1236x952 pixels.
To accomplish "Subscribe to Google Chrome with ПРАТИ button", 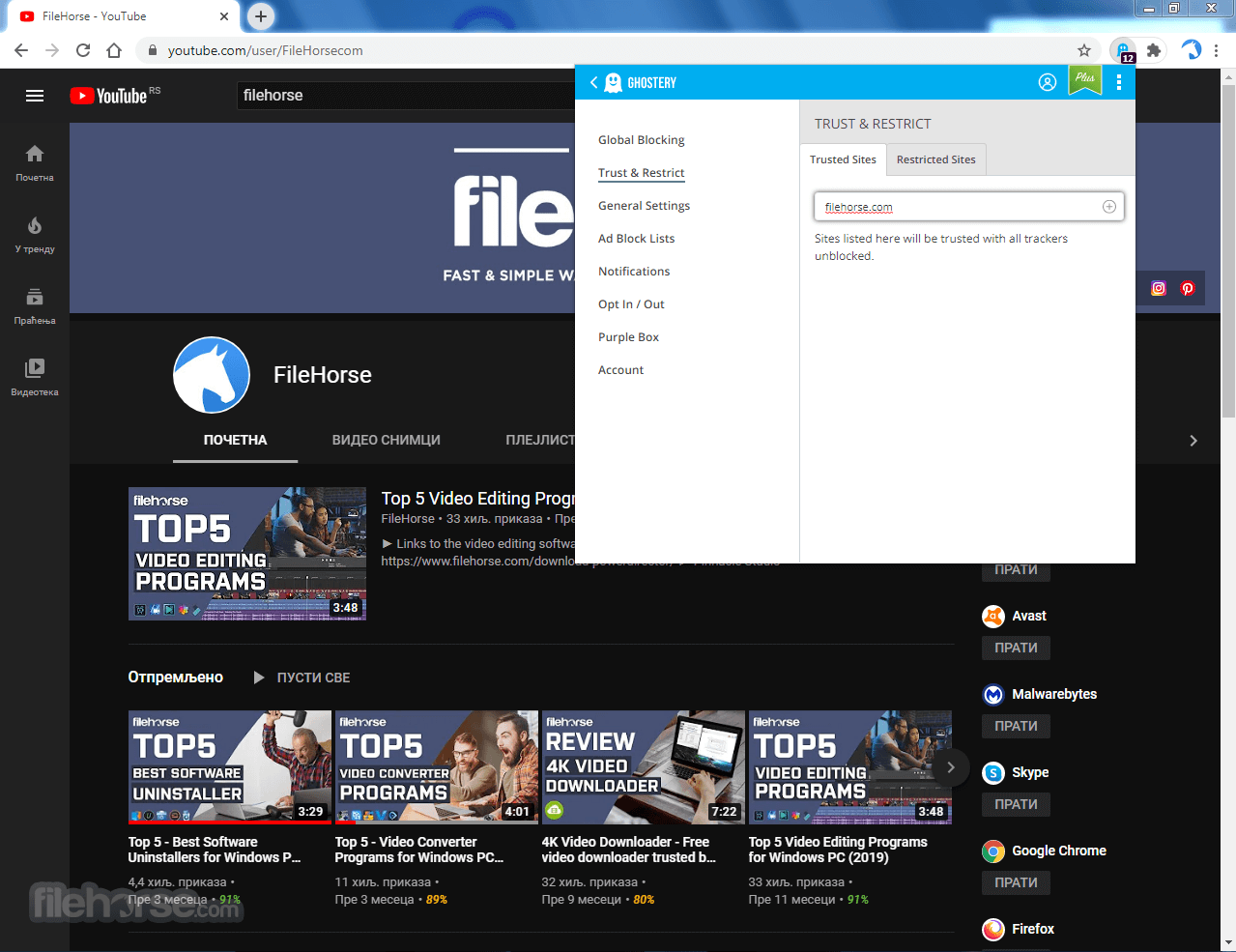I will pyautogui.click(x=1016, y=882).
